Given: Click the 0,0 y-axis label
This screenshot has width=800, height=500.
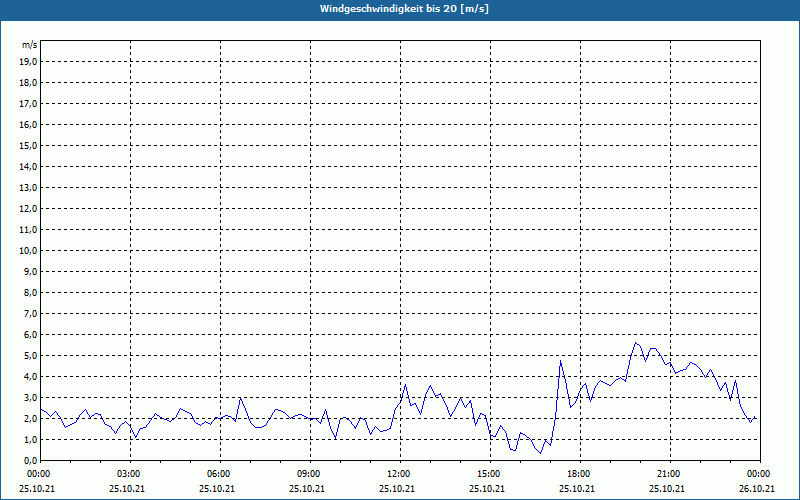Looking at the screenshot, I should (30, 460).
